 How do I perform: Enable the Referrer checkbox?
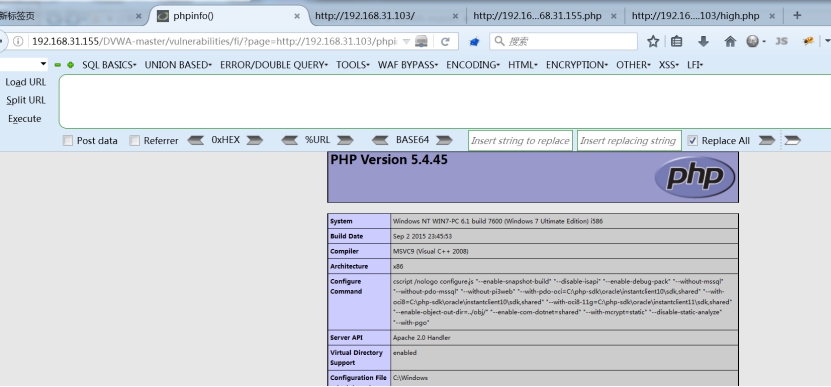point(135,140)
